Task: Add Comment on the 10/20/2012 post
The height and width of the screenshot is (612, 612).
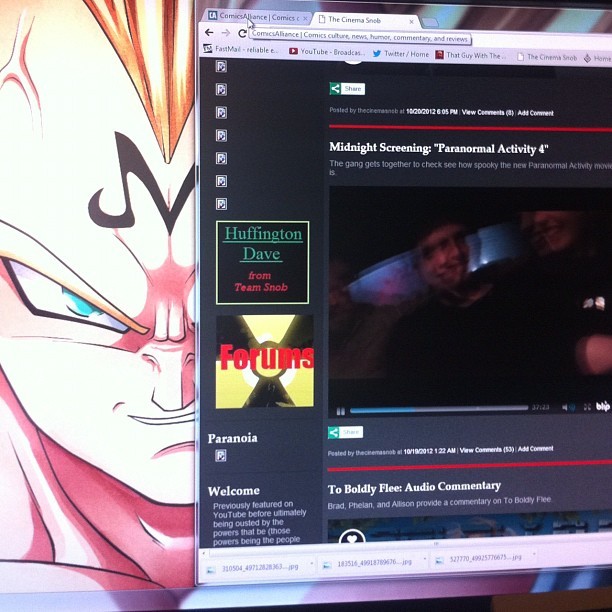Action: [x=536, y=113]
